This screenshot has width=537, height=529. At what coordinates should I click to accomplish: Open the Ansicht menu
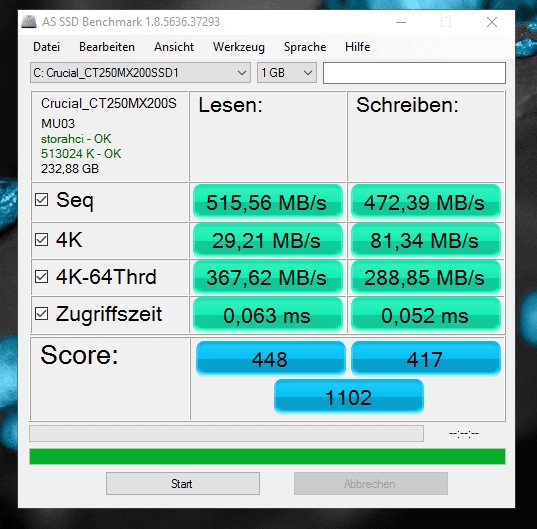coord(174,47)
